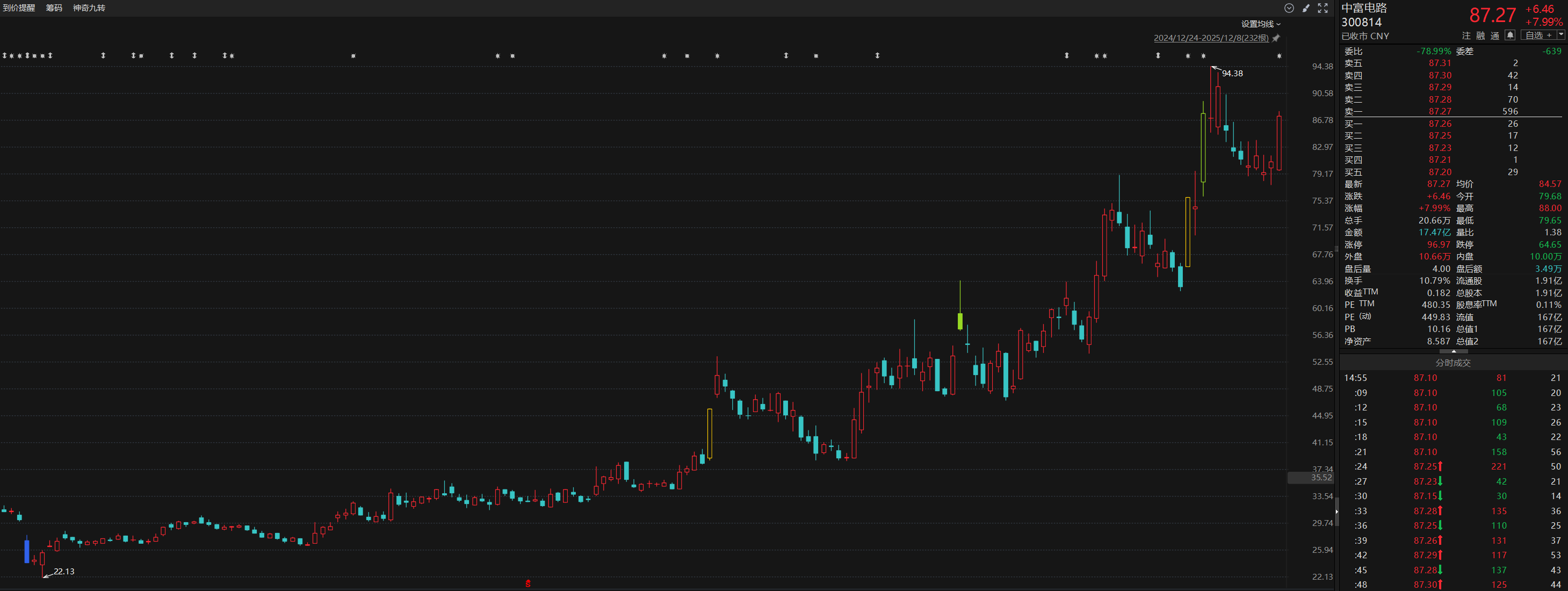This screenshot has height=591, width=1568.
Task: Click the 注 registration tag
Action: (x=1466, y=36)
